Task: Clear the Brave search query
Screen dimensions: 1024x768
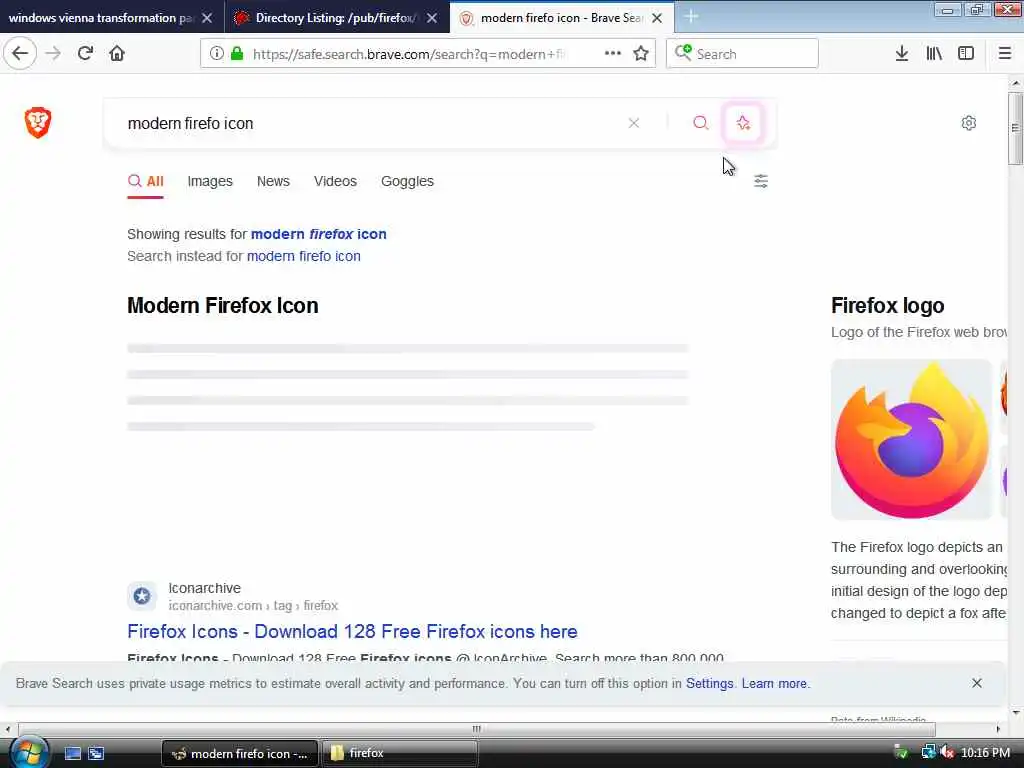Action: pyautogui.click(x=633, y=123)
